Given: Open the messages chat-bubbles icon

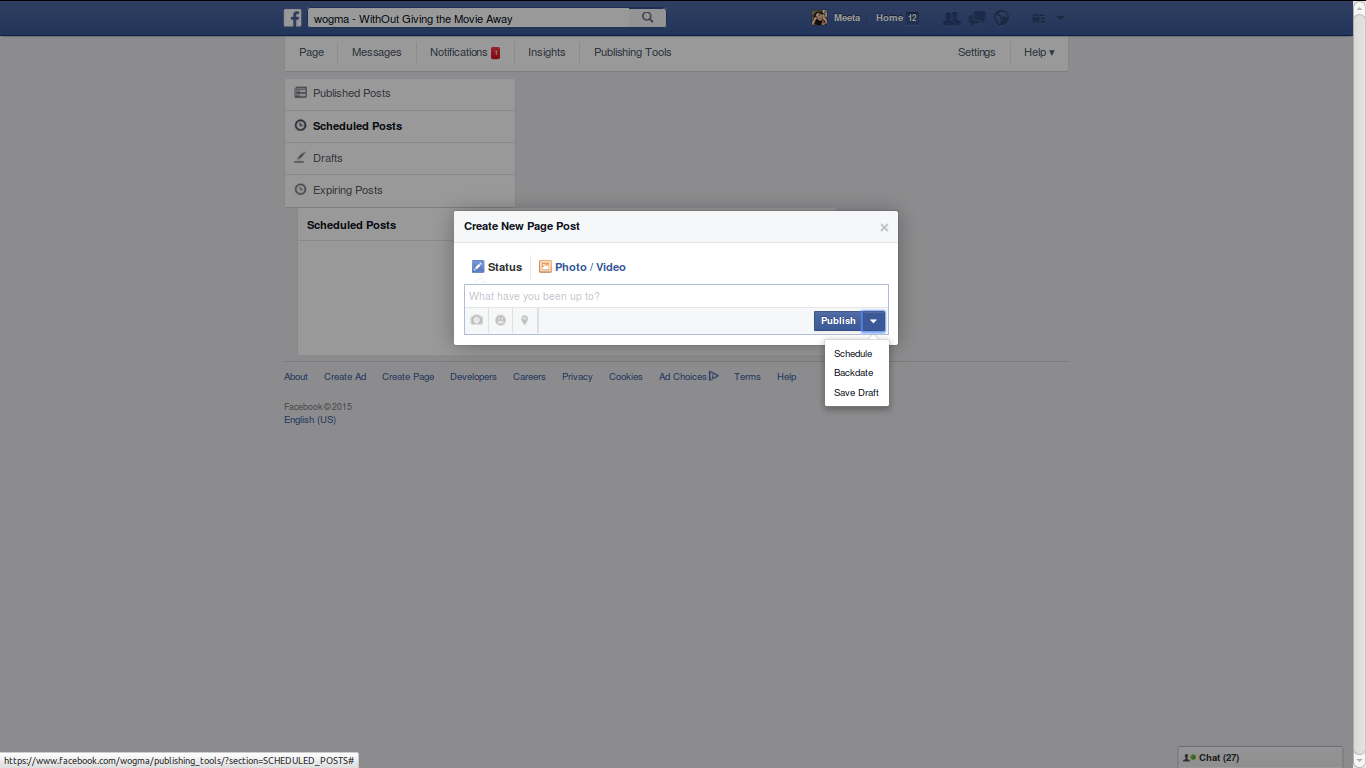Looking at the screenshot, I should point(977,18).
